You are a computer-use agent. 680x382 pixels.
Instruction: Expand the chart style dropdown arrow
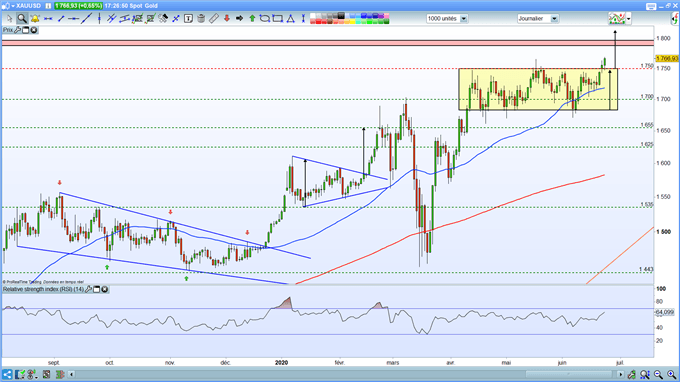pyautogui.click(x=628, y=19)
